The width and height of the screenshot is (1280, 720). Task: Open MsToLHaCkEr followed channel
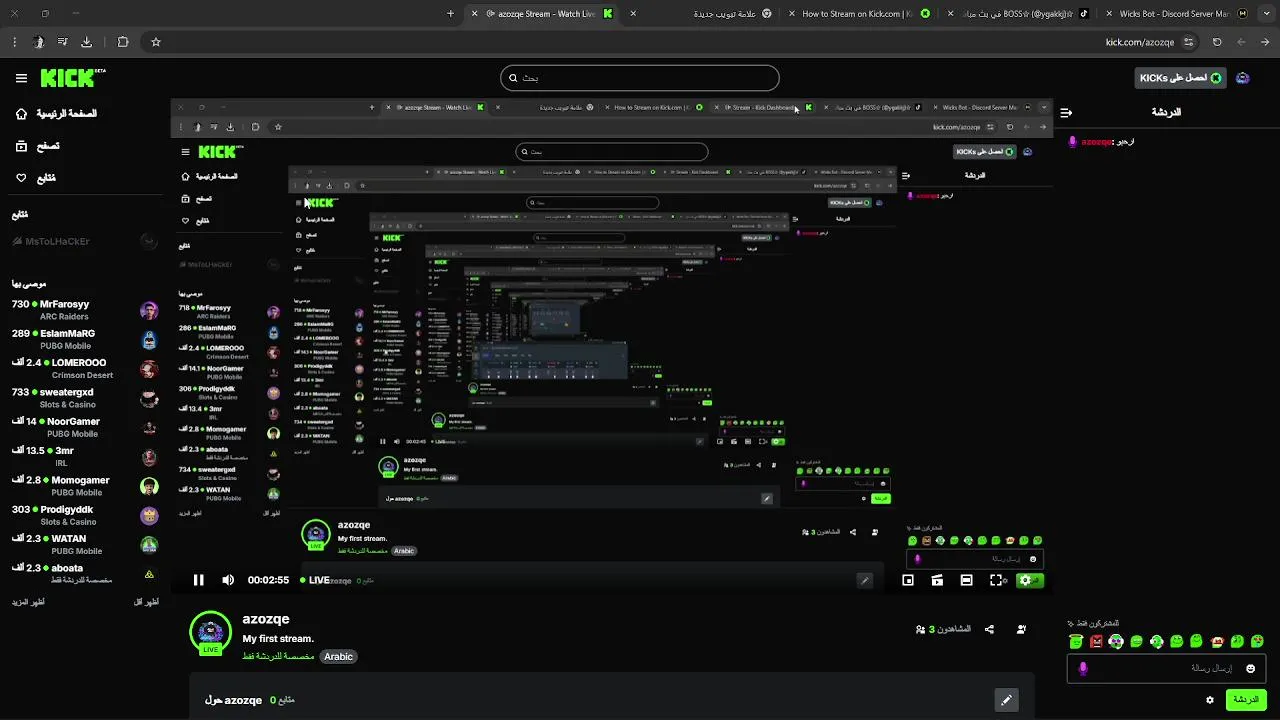coord(85,241)
